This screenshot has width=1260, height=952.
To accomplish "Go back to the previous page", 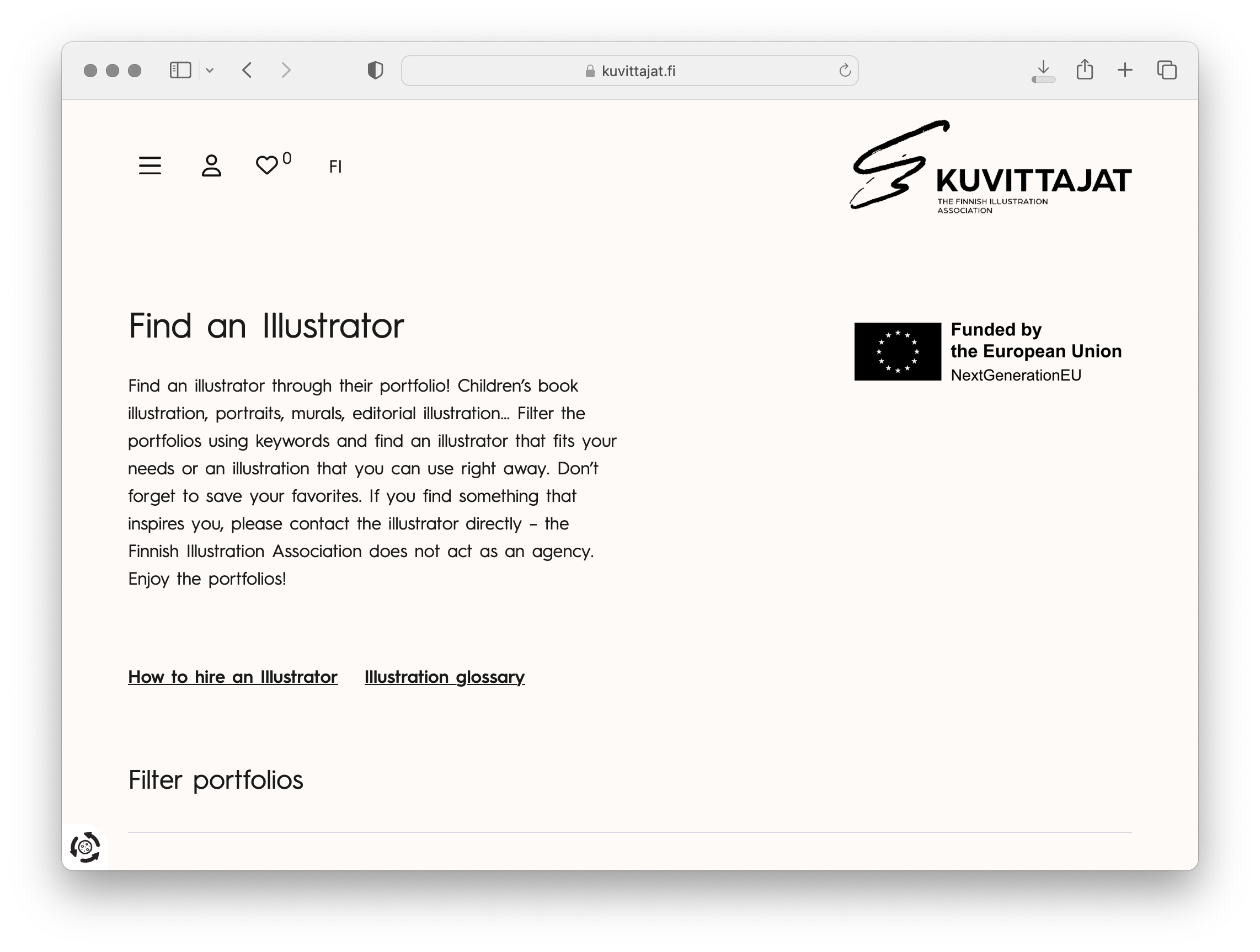I will click(247, 70).
